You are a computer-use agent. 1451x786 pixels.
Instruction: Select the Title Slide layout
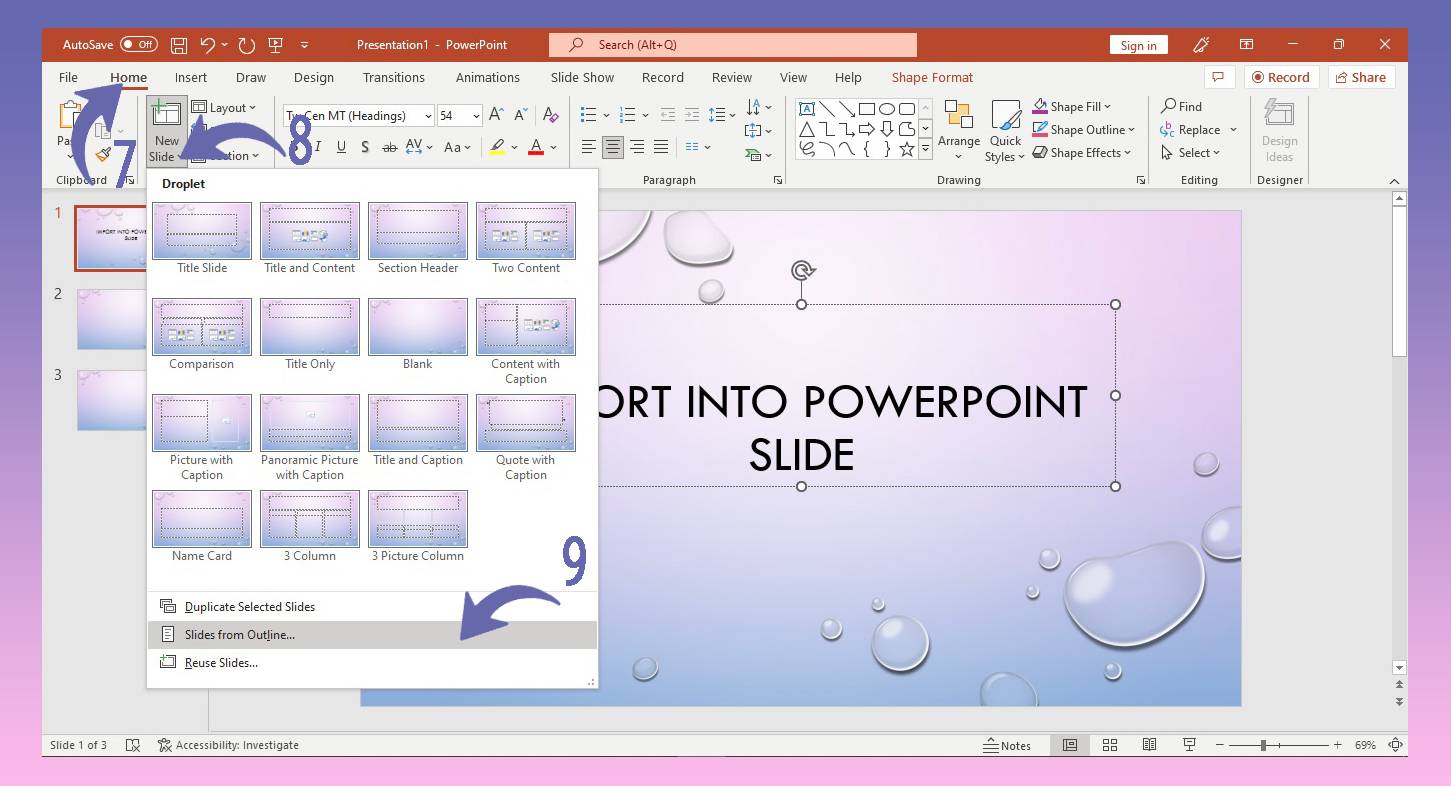tap(202, 239)
